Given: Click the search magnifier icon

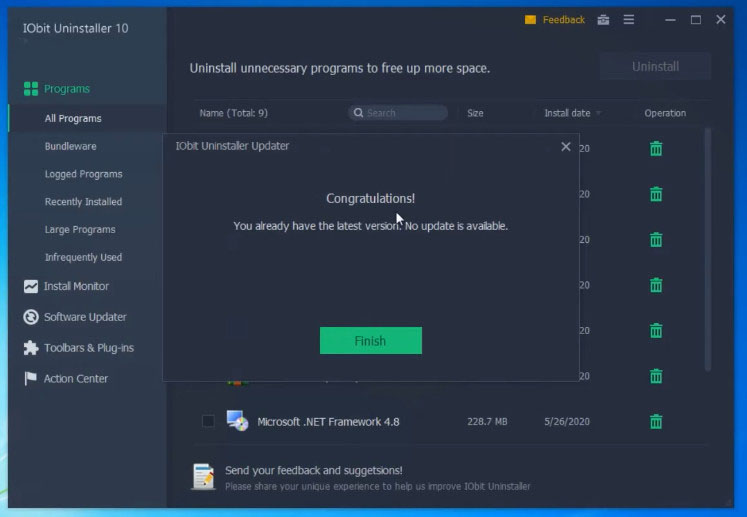Looking at the screenshot, I should [358, 113].
